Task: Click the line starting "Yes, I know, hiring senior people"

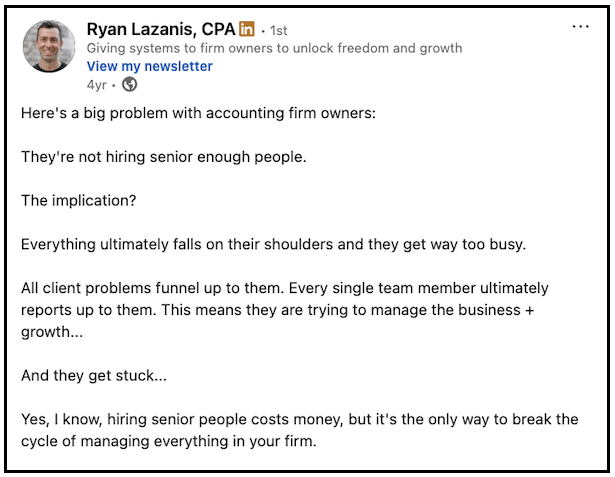Action: click(299, 419)
